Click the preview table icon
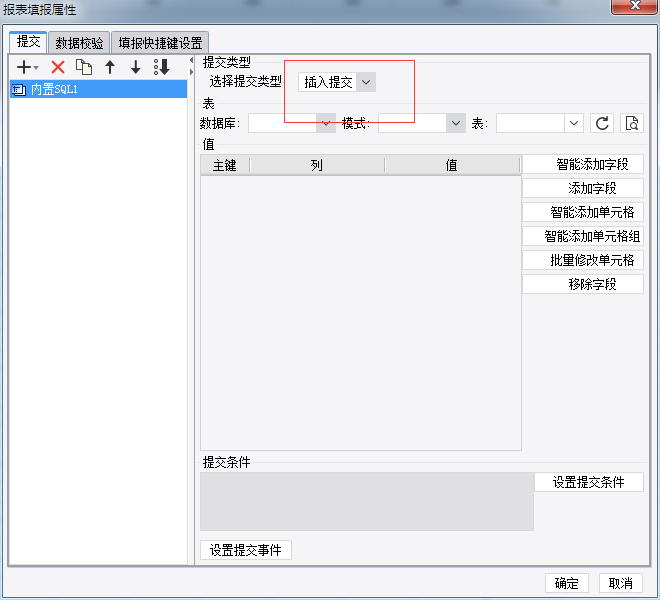660x600 pixels. (631, 123)
